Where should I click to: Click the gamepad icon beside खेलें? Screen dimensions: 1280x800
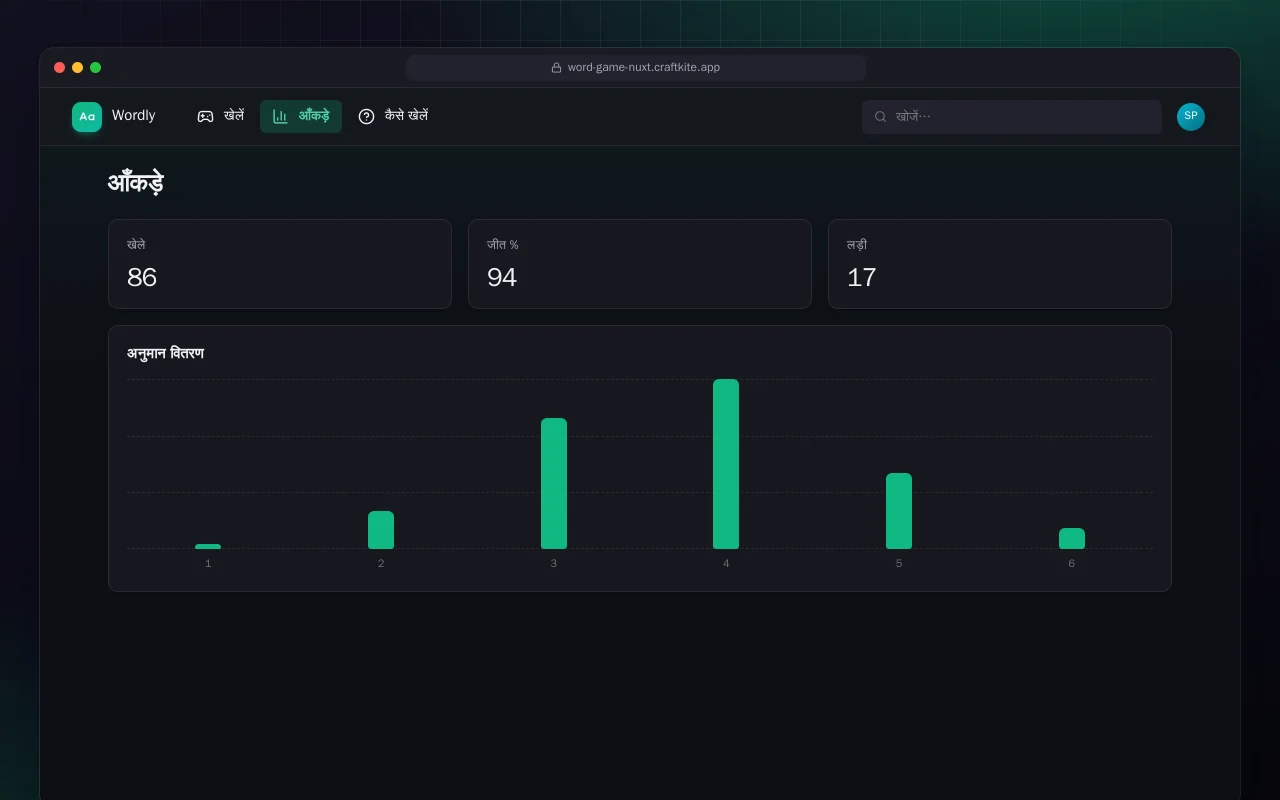click(205, 117)
